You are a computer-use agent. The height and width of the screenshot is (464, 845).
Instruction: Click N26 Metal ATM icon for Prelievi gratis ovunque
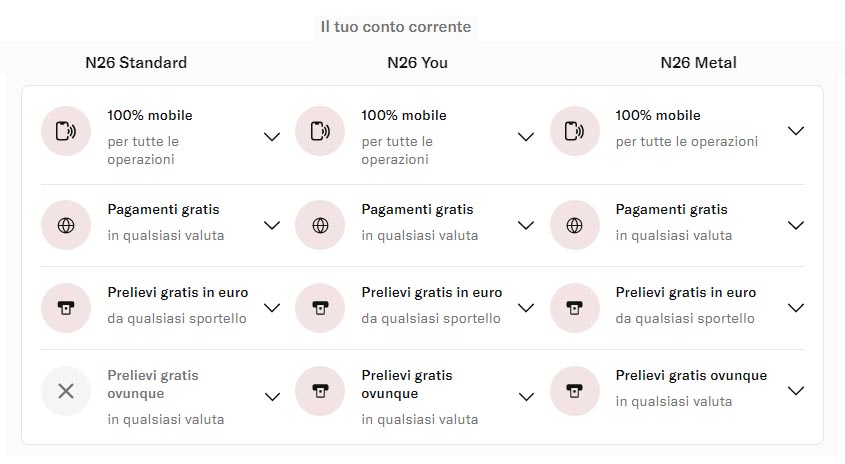(574, 391)
